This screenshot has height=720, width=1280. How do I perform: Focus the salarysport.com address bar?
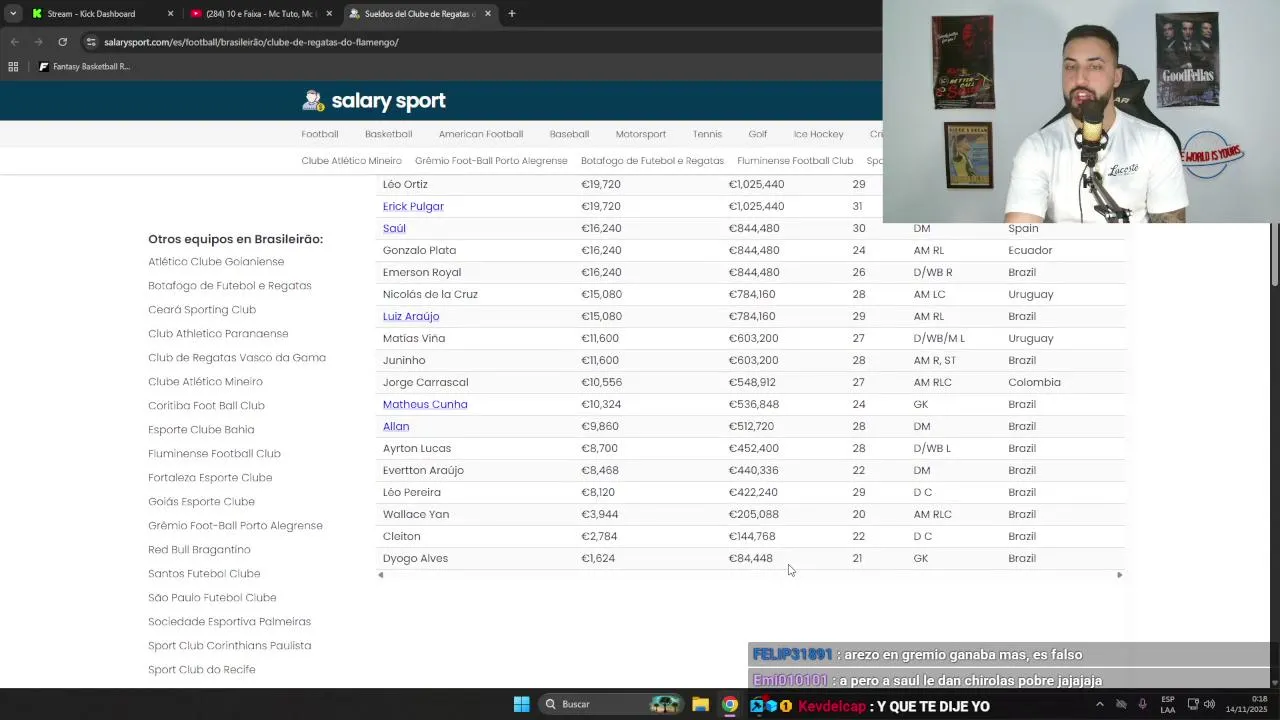(480, 42)
